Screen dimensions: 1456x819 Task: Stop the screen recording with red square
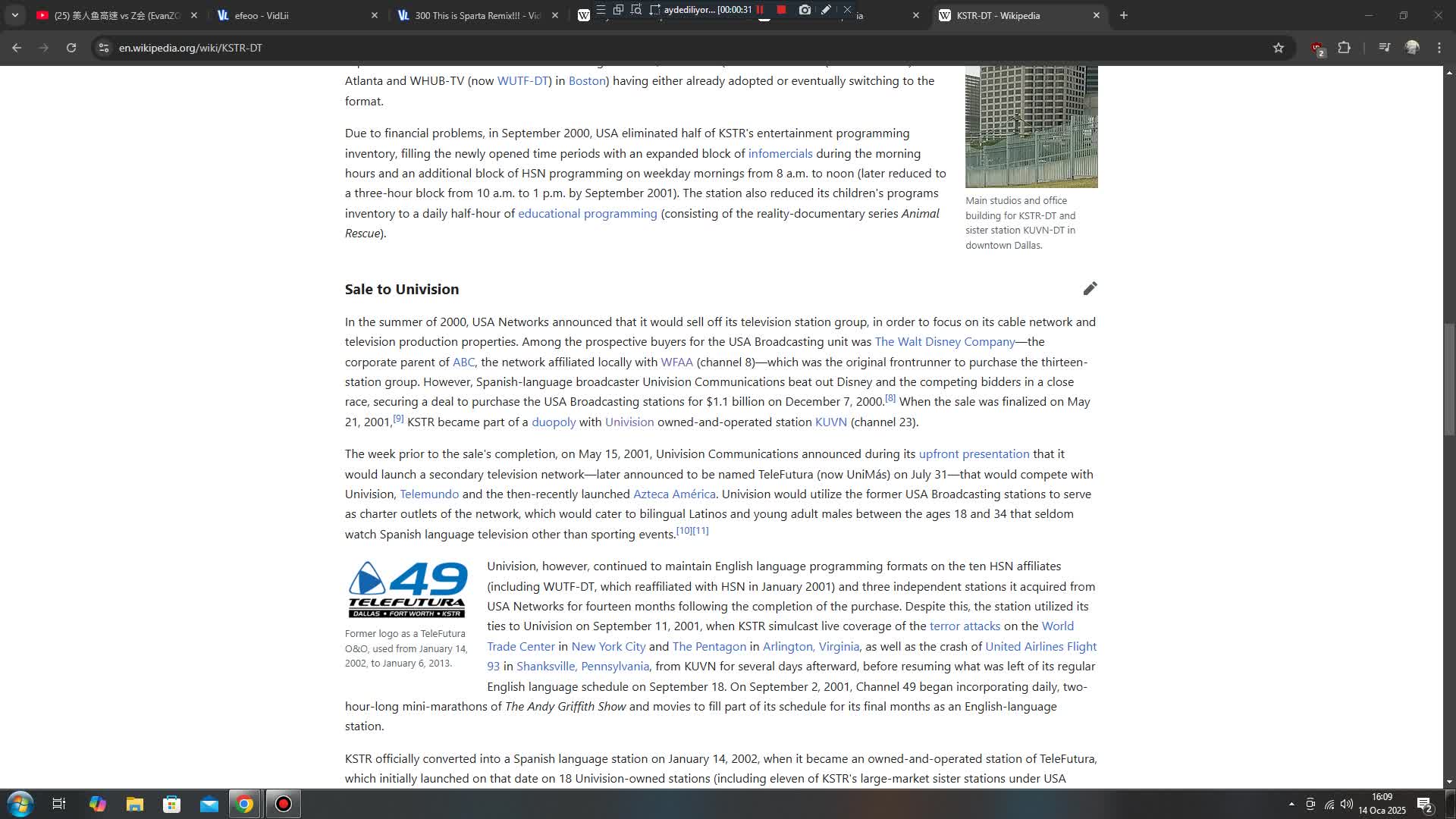(781, 10)
